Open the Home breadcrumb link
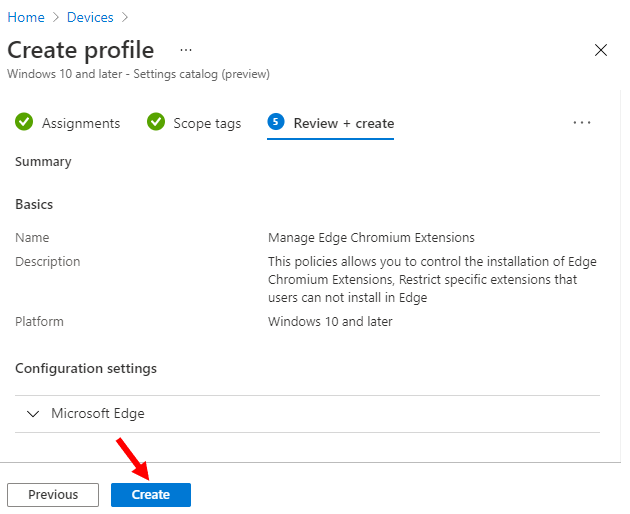This screenshot has width=630, height=514. point(26,17)
